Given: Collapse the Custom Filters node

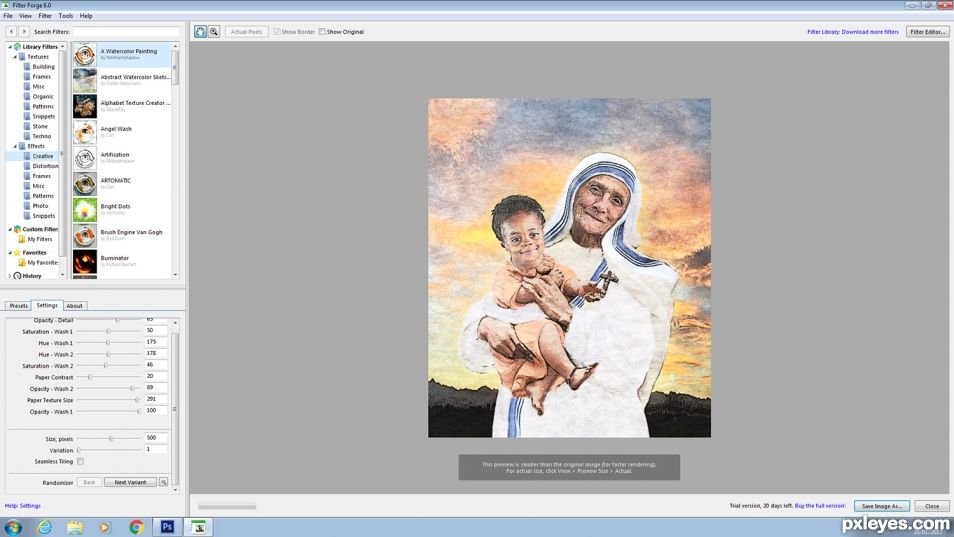Looking at the screenshot, I should (10, 229).
